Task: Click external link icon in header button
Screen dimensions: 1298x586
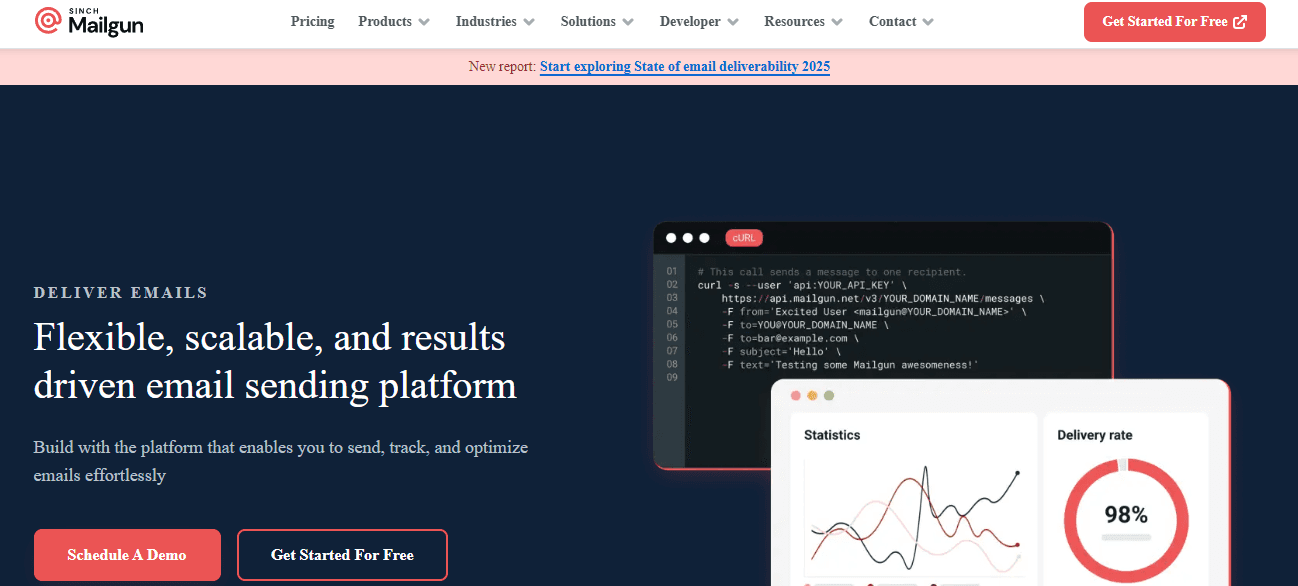Action: click(x=1240, y=22)
